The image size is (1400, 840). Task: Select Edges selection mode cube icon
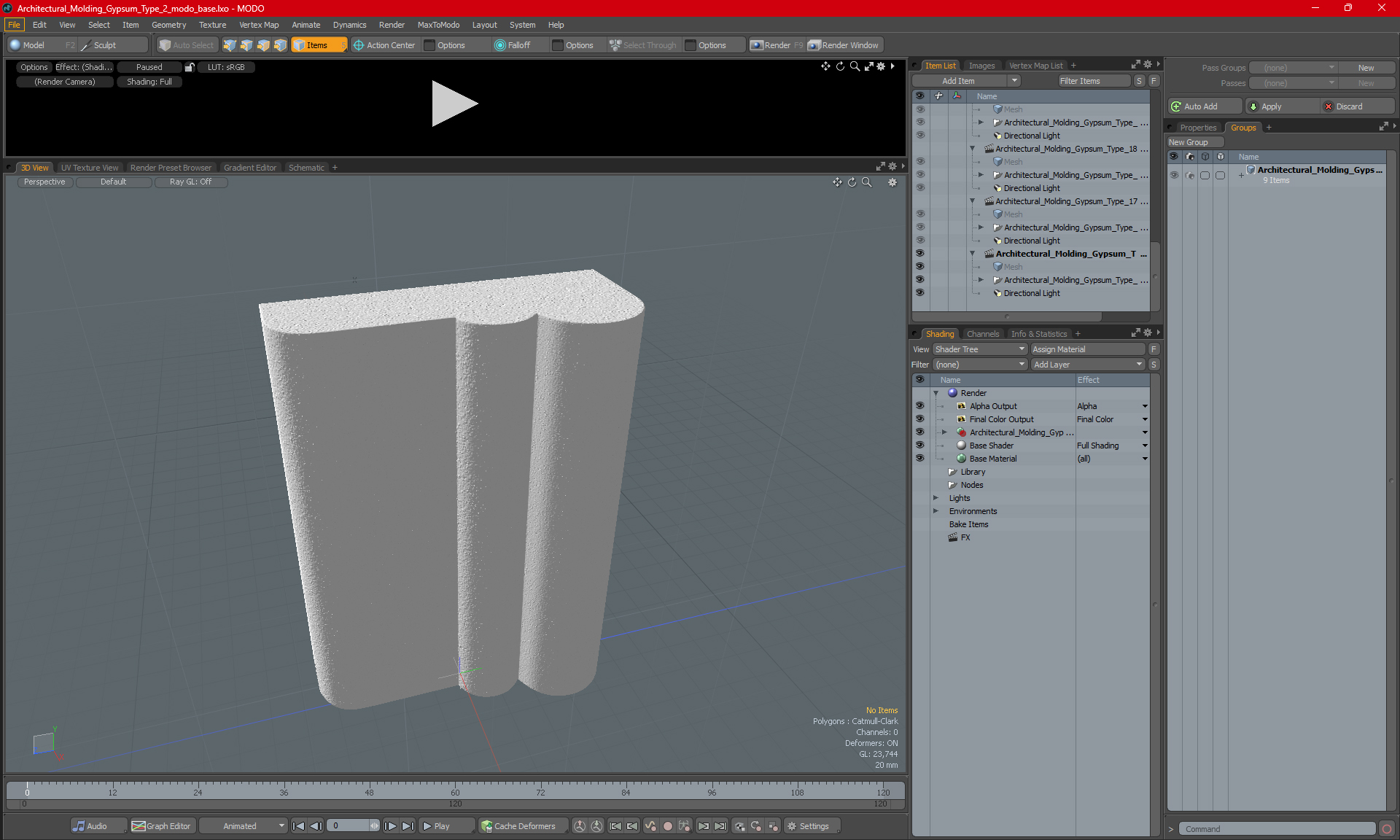(246, 45)
